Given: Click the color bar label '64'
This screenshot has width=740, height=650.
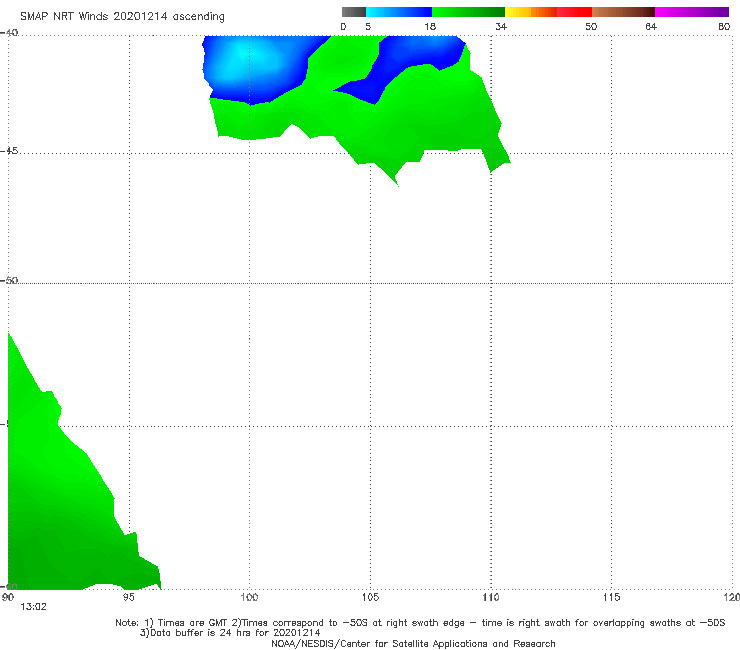Looking at the screenshot, I should (651, 27).
